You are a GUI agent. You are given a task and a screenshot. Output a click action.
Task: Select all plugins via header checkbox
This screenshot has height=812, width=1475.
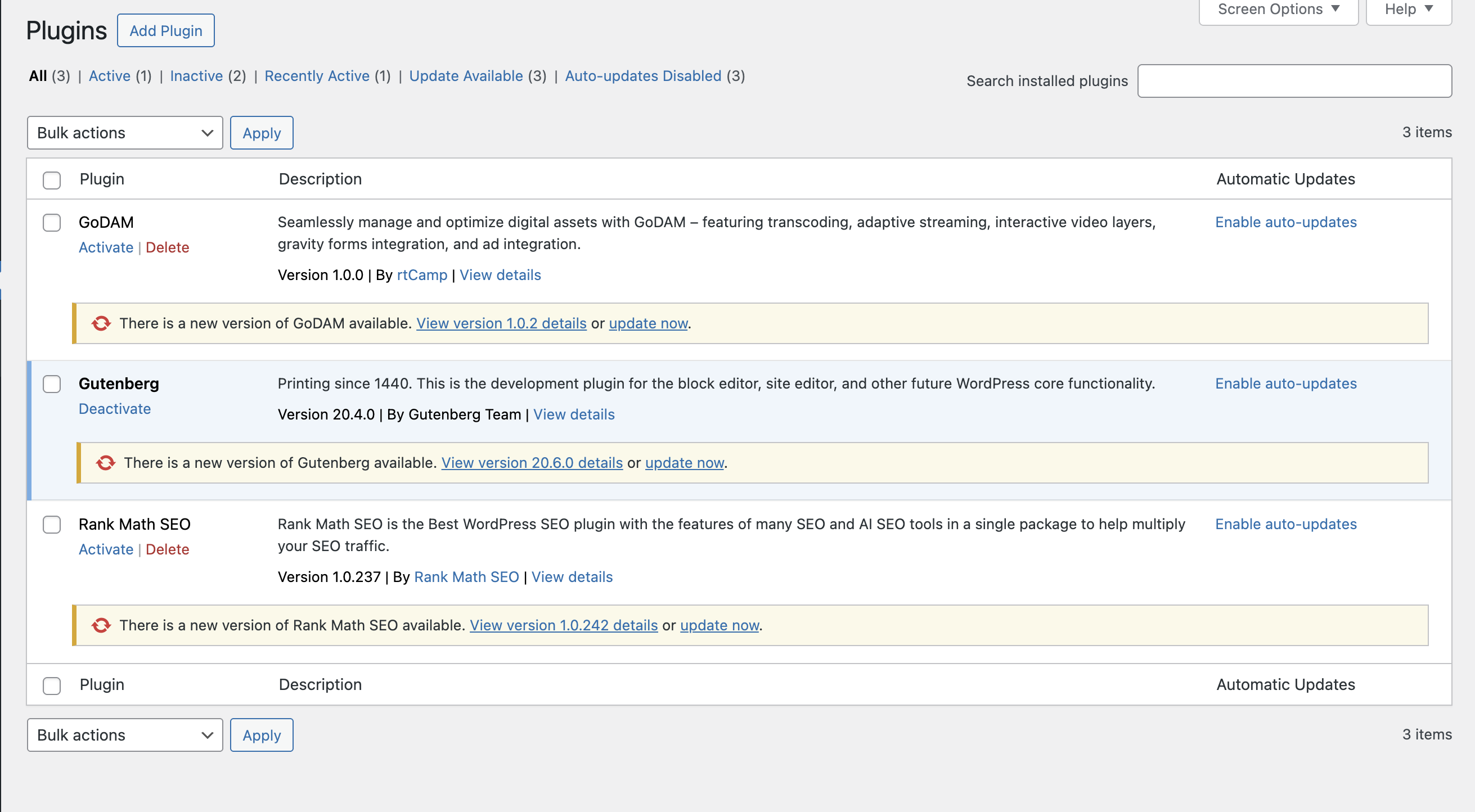52,180
